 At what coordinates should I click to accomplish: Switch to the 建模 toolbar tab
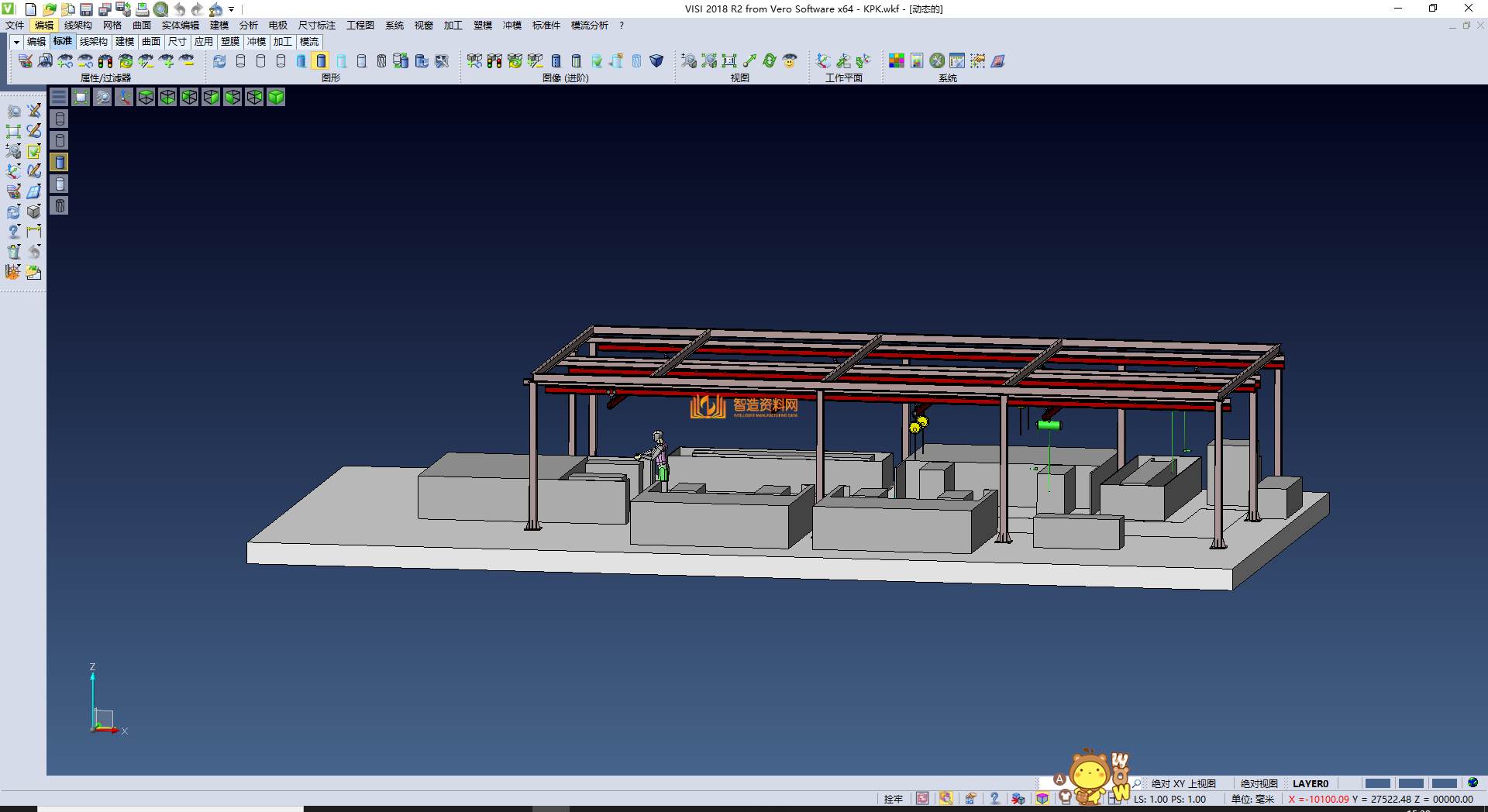124,42
